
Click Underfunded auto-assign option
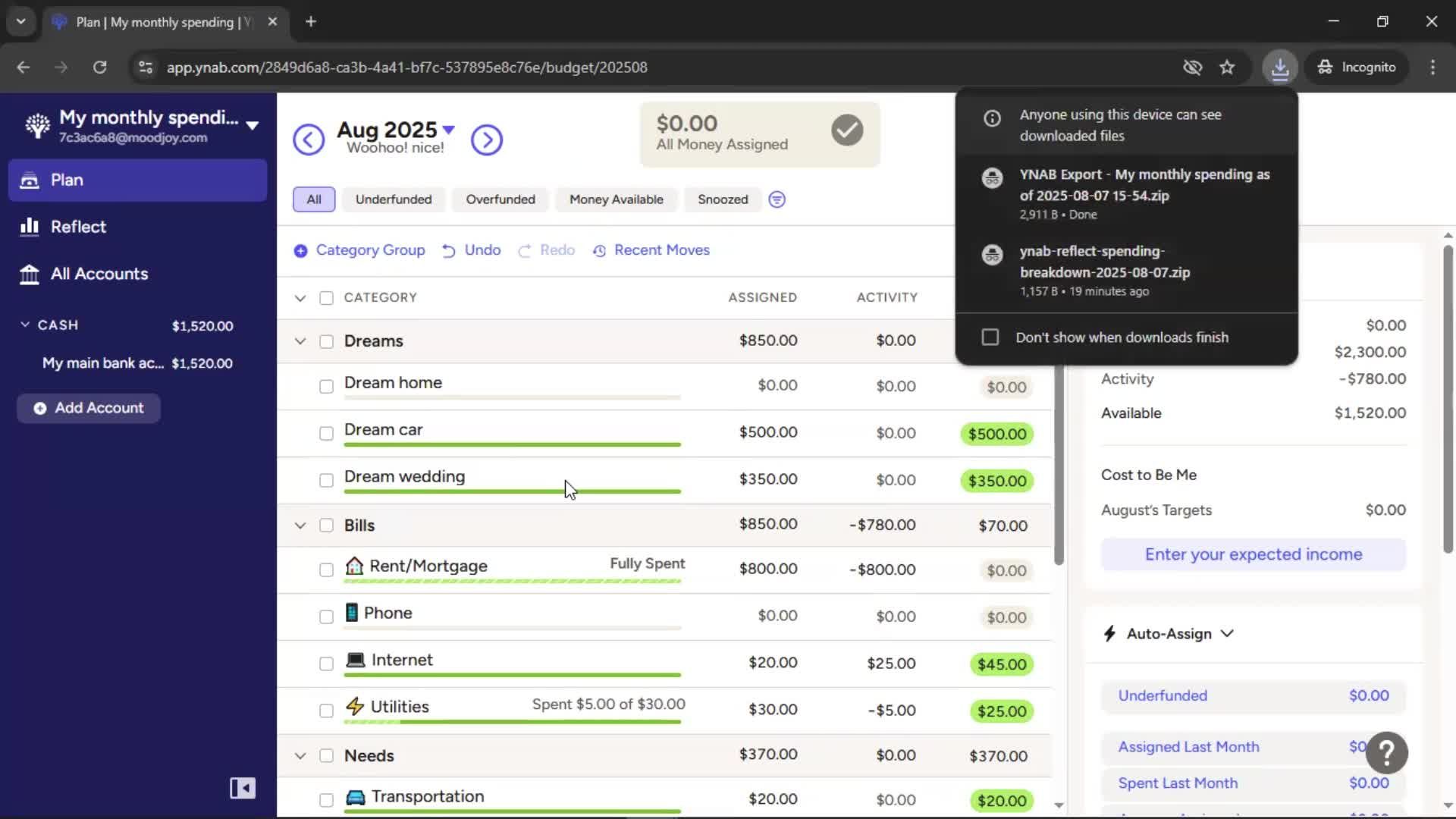(x=1254, y=695)
